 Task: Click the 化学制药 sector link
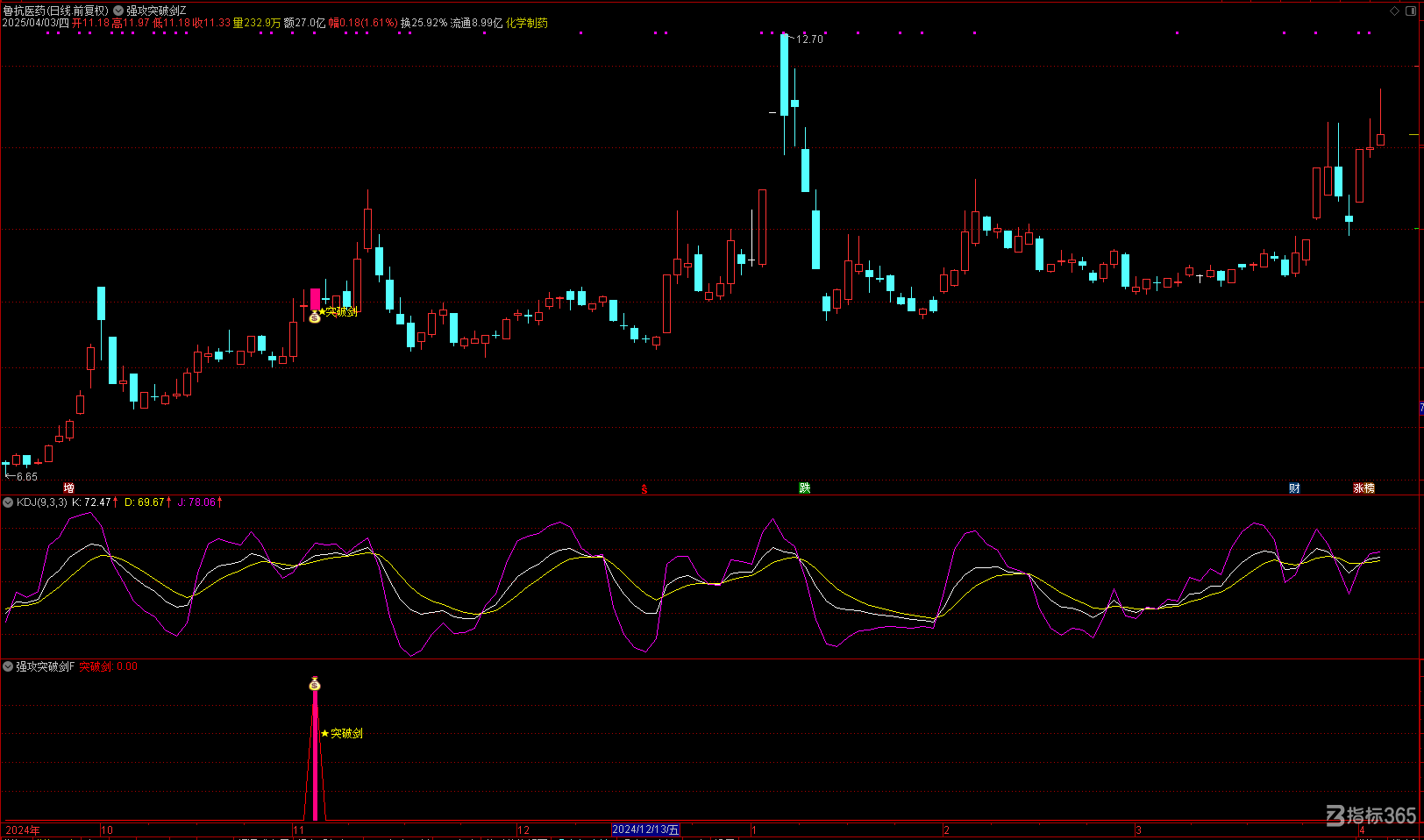click(x=527, y=23)
